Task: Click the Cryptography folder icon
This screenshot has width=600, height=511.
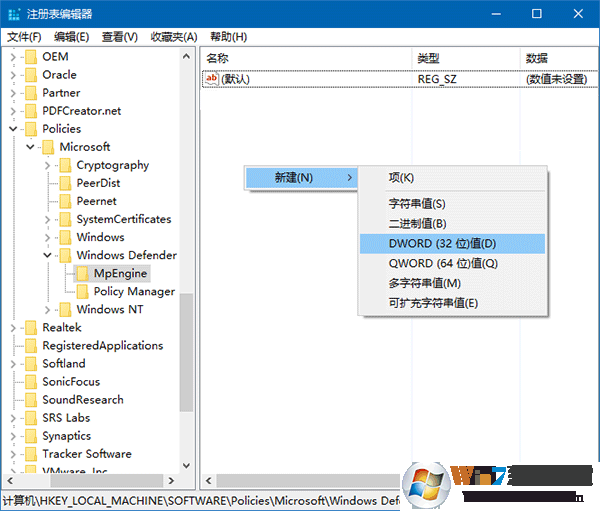Action: click(x=65, y=165)
